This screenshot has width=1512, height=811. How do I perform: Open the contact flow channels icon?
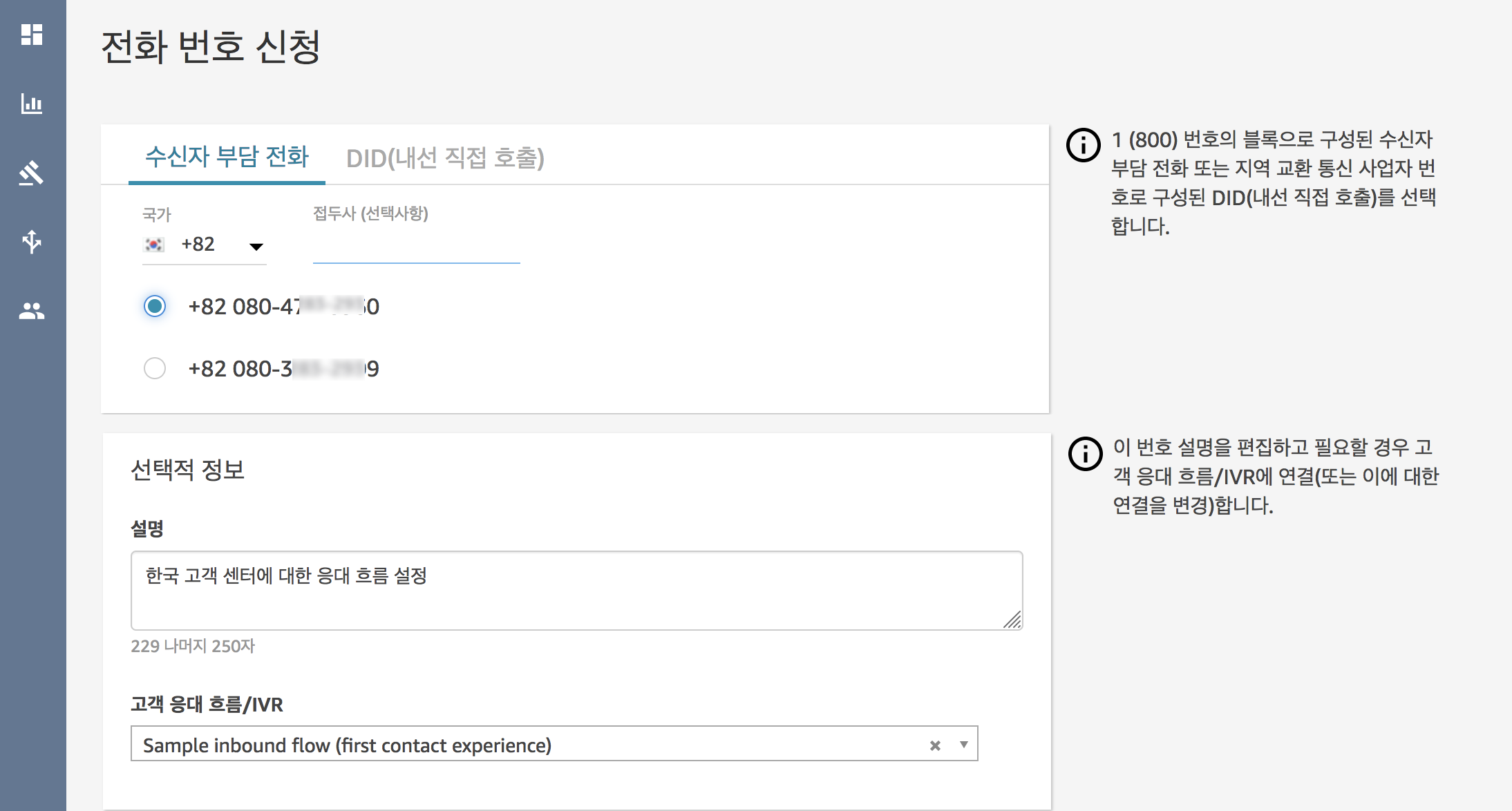coord(32,242)
